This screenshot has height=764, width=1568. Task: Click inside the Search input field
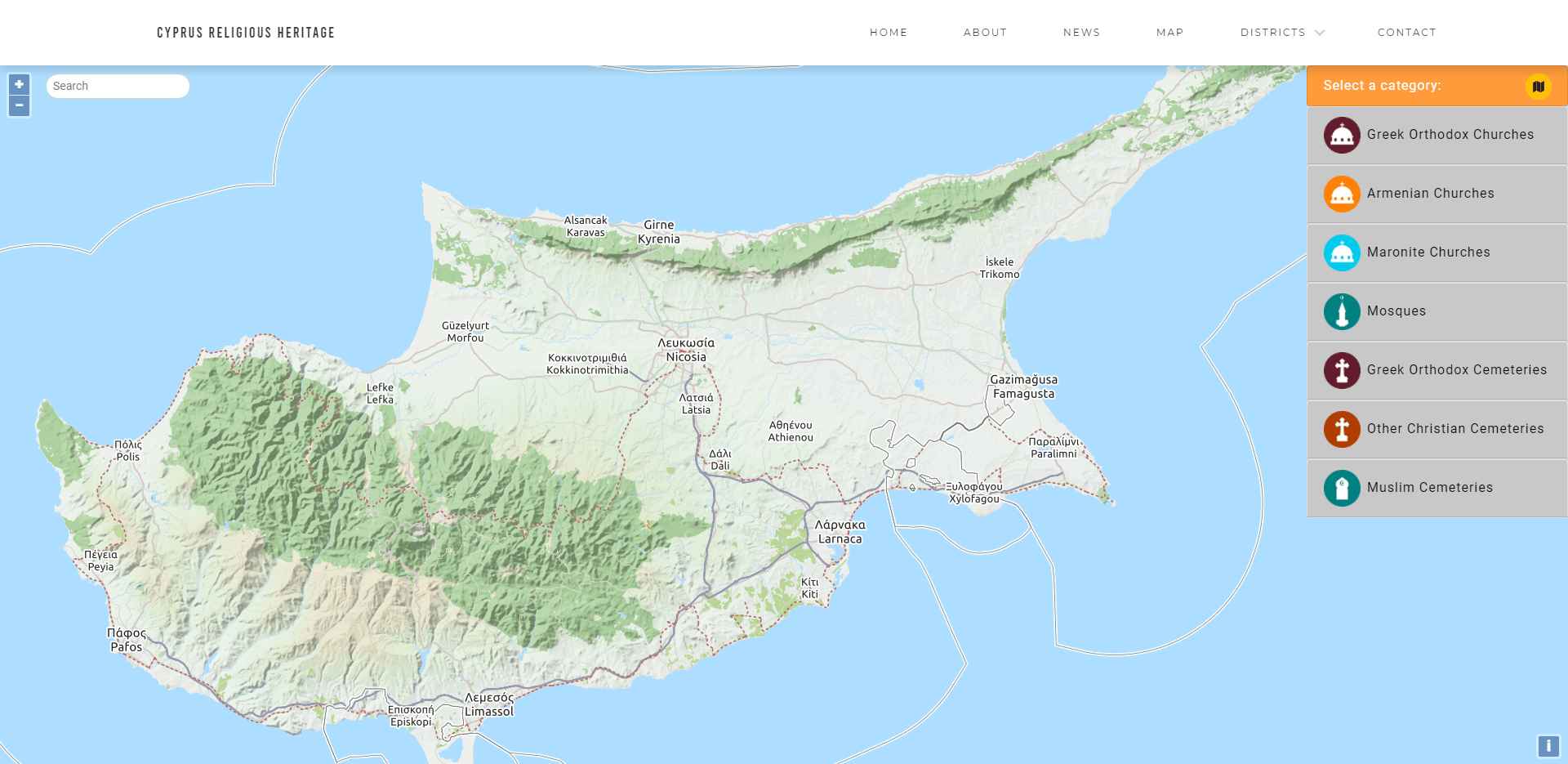(118, 86)
